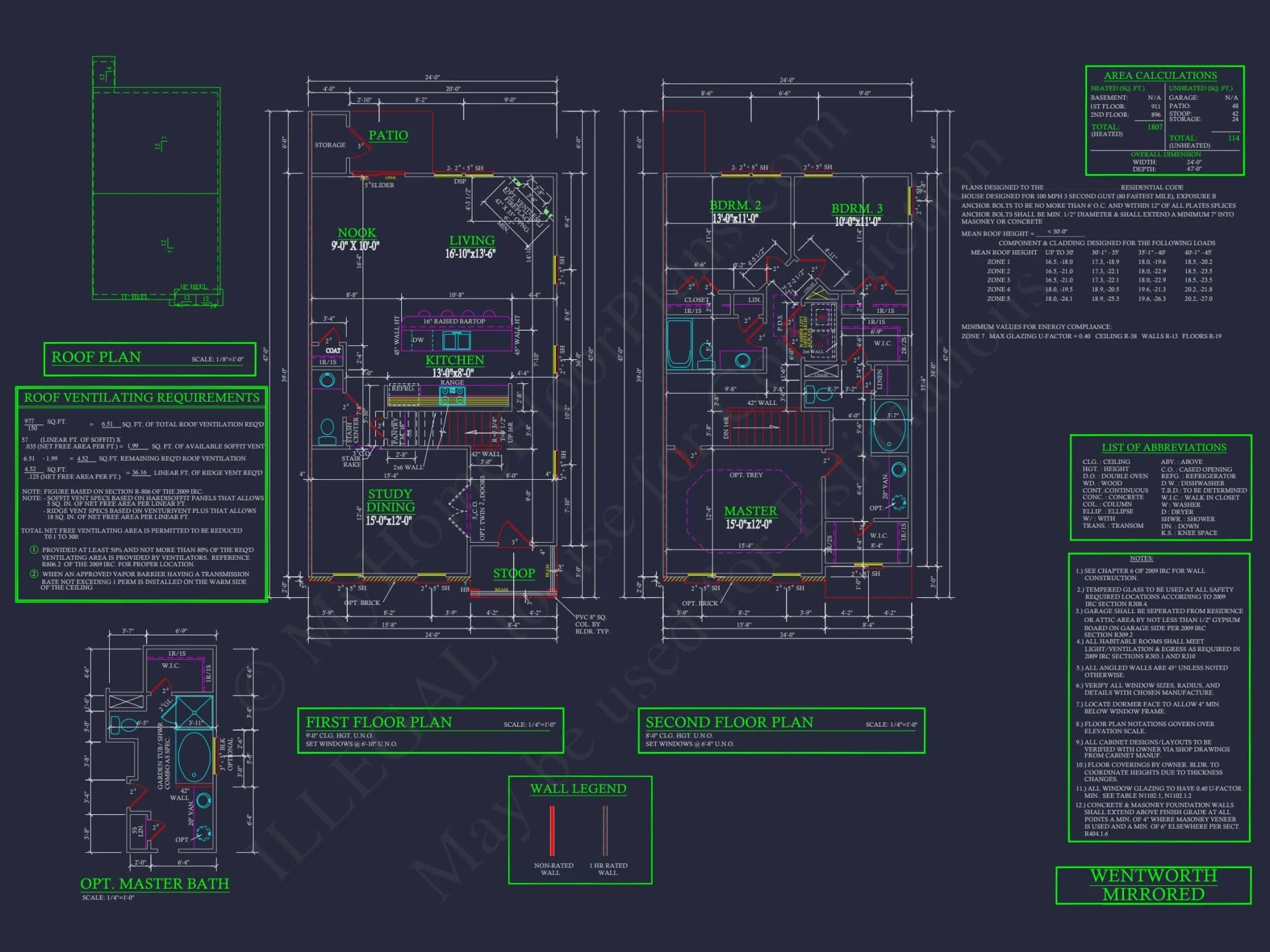Click the BDRM. 3 room label
The image size is (1270, 952).
coord(857,209)
